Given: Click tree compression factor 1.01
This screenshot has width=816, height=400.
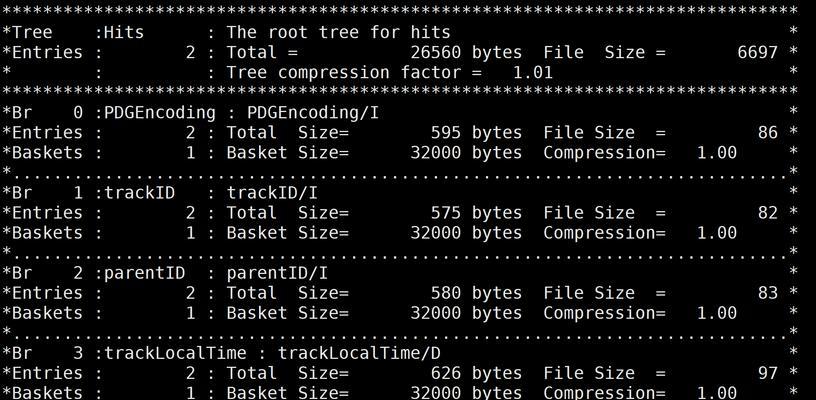Looking at the screenshot, I should point(532,72).
